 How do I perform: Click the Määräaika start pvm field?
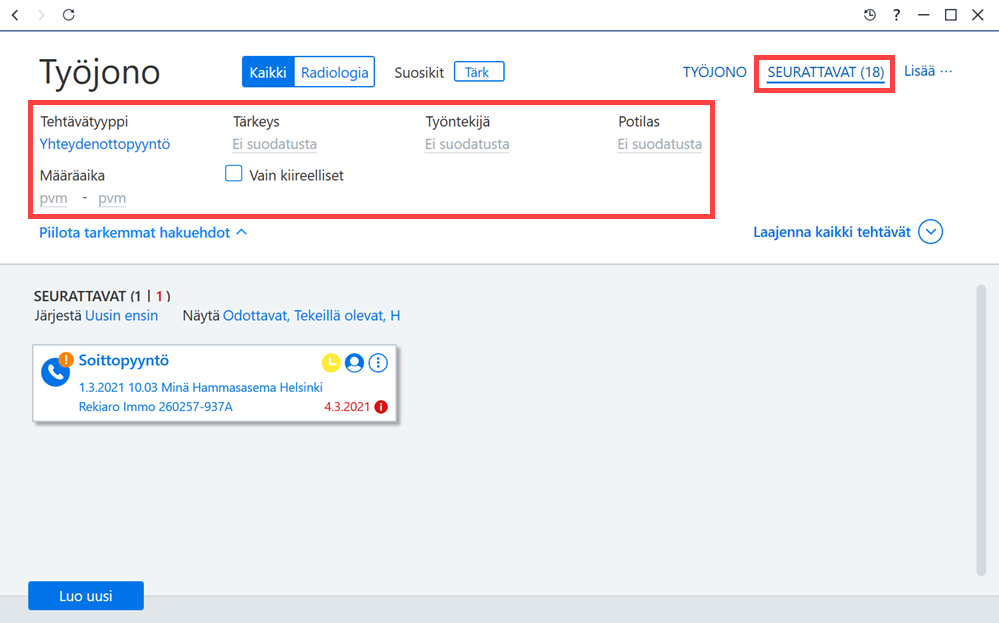coord(54,198)
